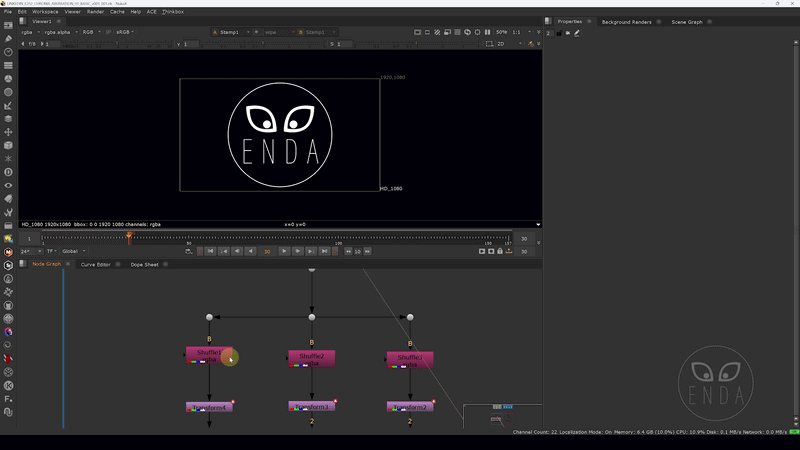Switch to the Background Renders tab

coord(627,22)
